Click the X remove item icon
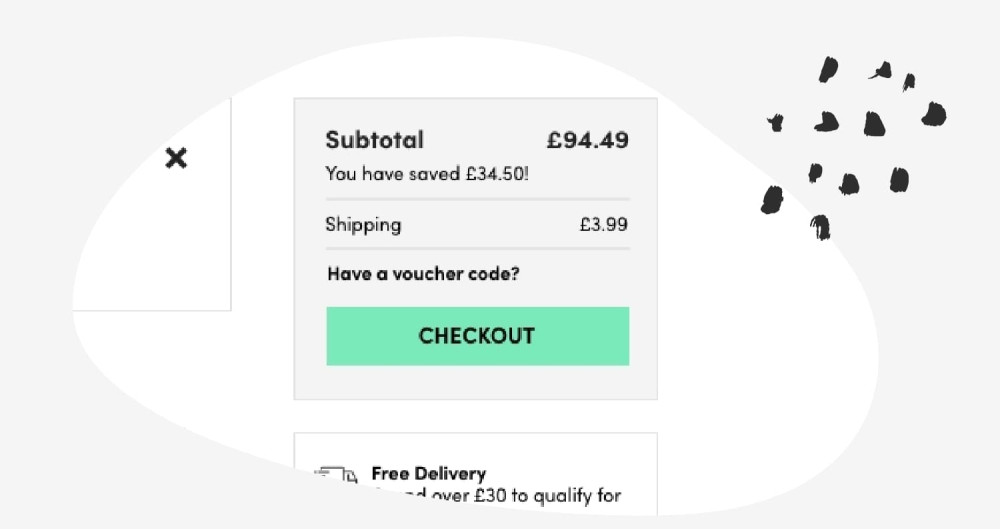The height and width of the screenshot is (529, 1000). [176, 158]
